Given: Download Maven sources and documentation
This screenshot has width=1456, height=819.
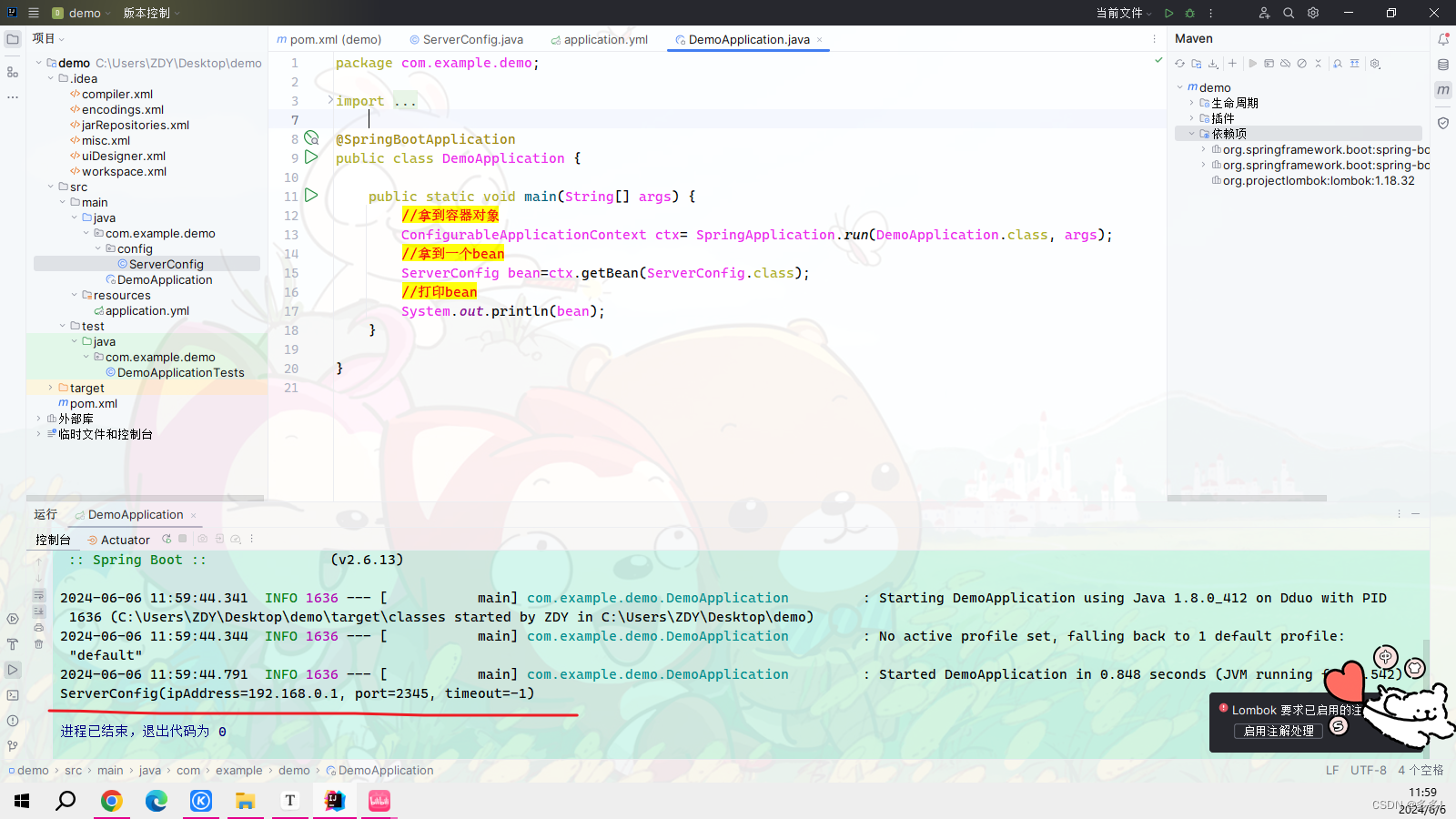Looking at the screenshot, I should pyautogui.click(x=1213, y=63).
